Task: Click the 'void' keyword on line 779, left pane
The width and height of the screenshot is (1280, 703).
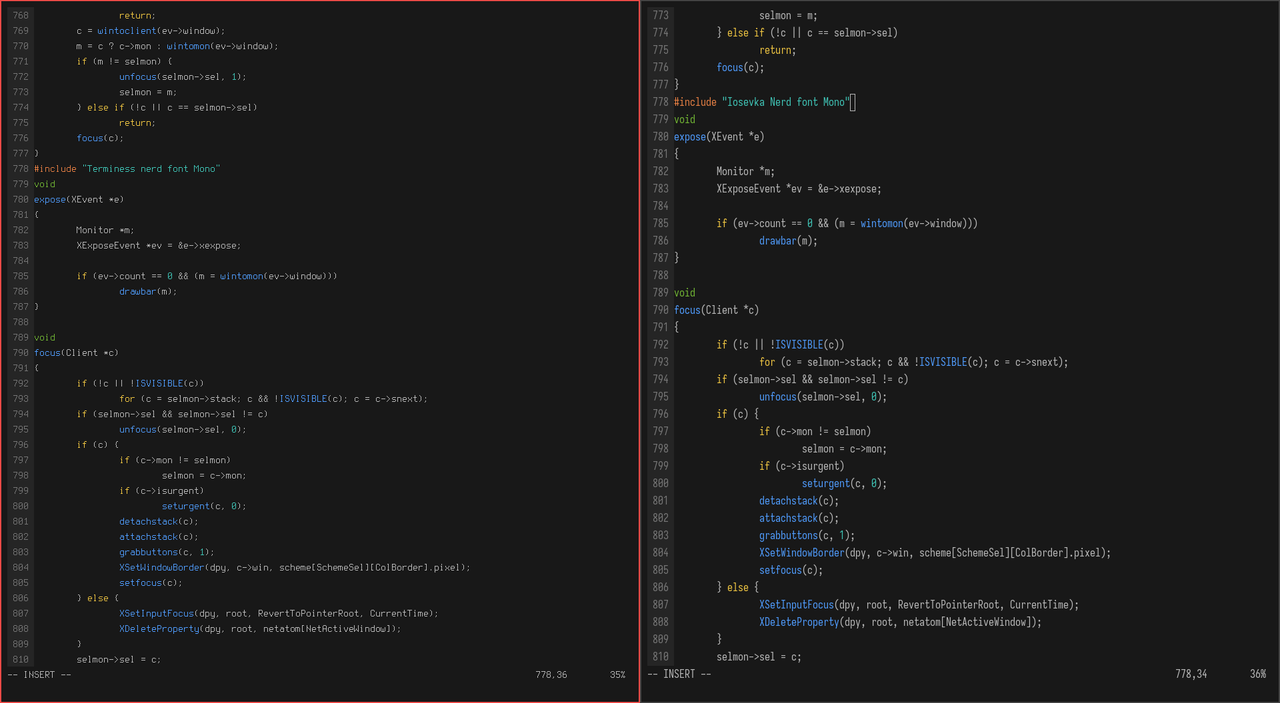Action: (45, 184)
